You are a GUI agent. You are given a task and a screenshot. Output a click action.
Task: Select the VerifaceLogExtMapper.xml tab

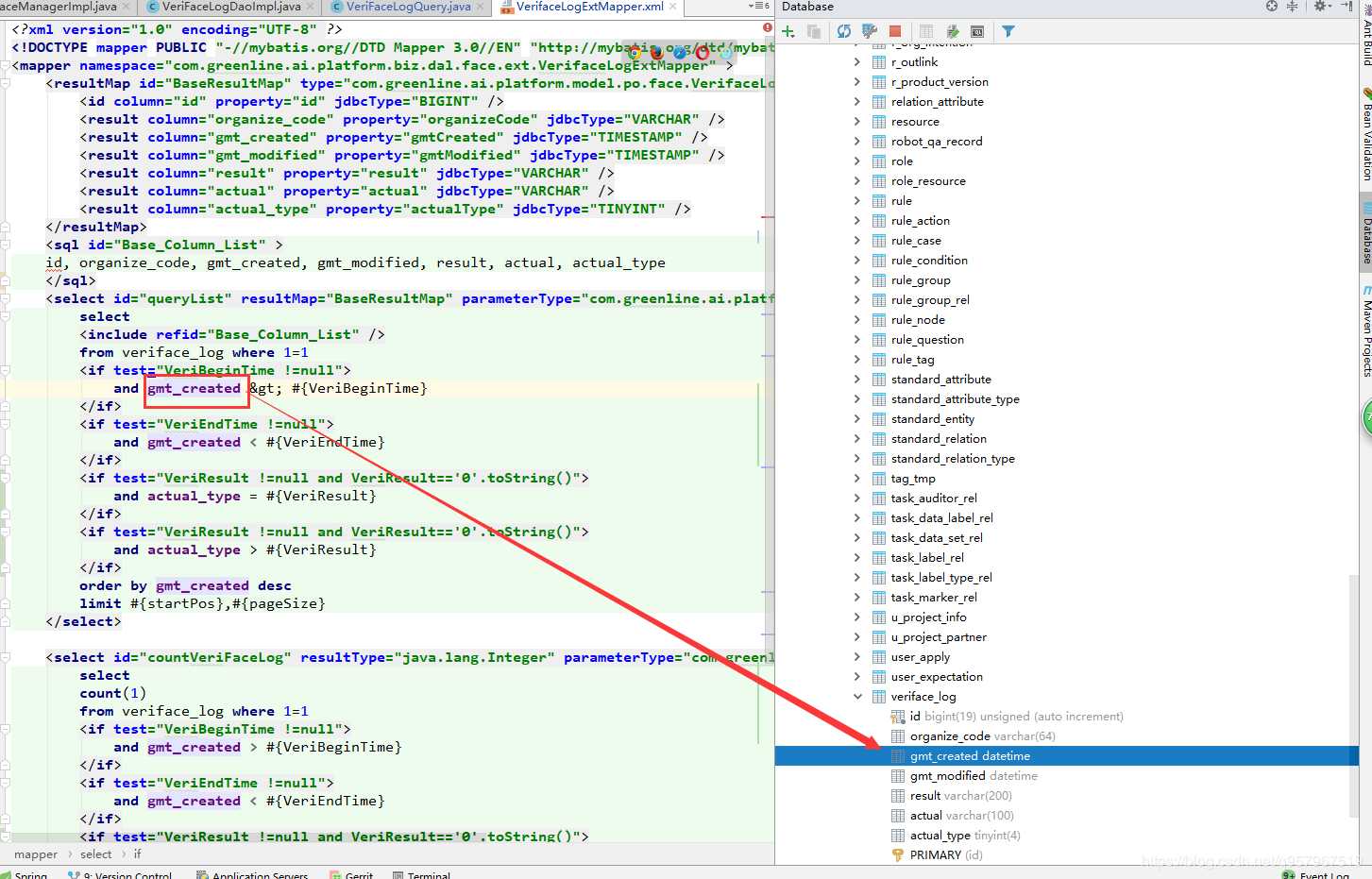(589, 7)
